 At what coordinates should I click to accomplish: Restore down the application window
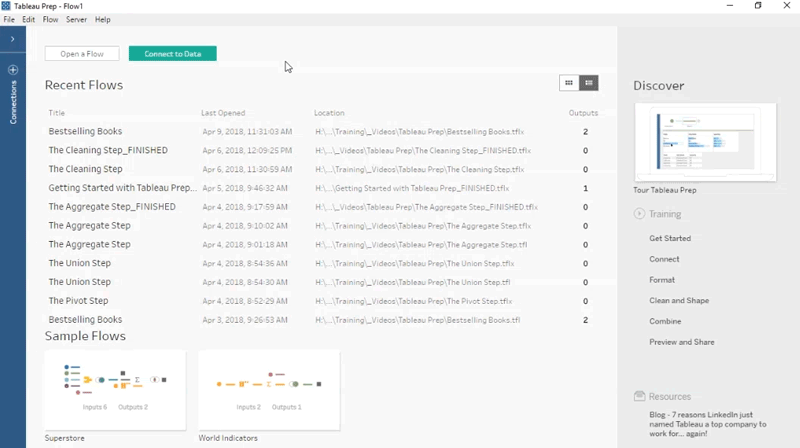coord(758,6)
